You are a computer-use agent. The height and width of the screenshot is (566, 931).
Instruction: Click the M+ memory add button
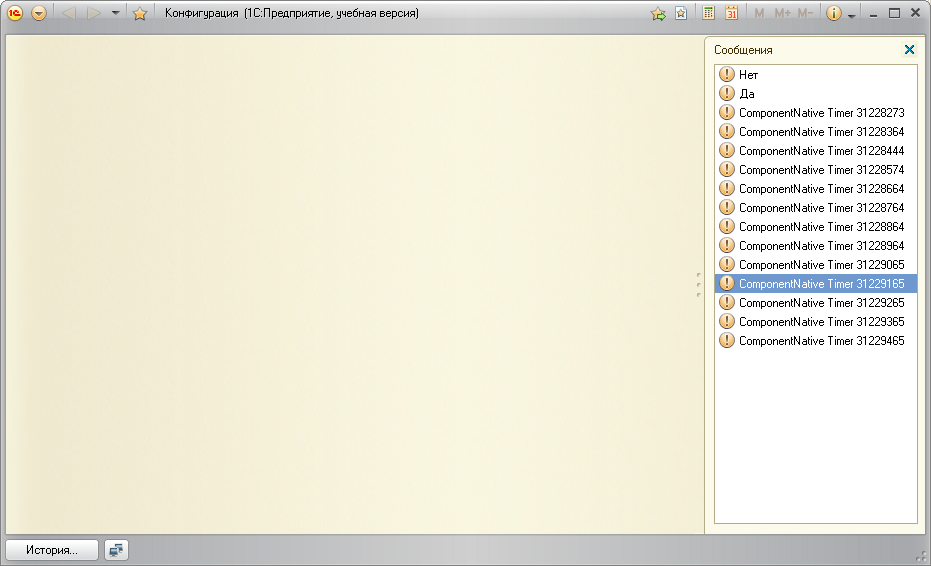(x=783, y=13)
